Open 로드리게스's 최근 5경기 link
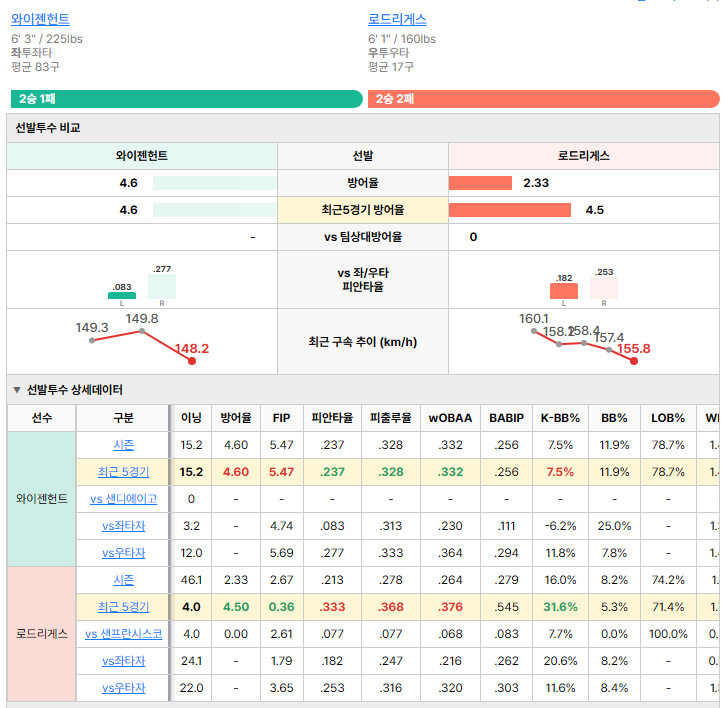 tap(124, 607)
